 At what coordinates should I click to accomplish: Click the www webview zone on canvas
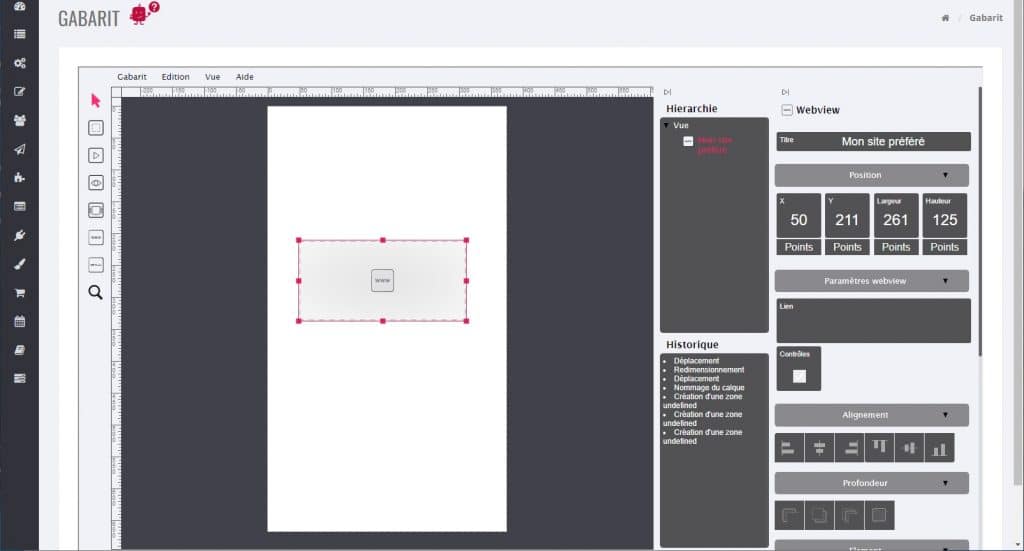pos(383,281)
